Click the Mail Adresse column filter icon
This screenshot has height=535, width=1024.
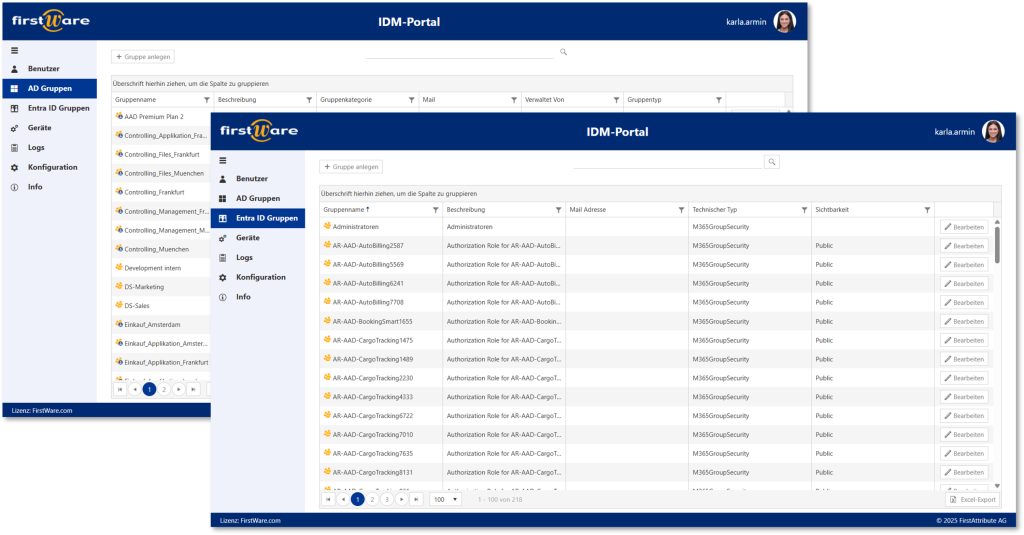681,210
